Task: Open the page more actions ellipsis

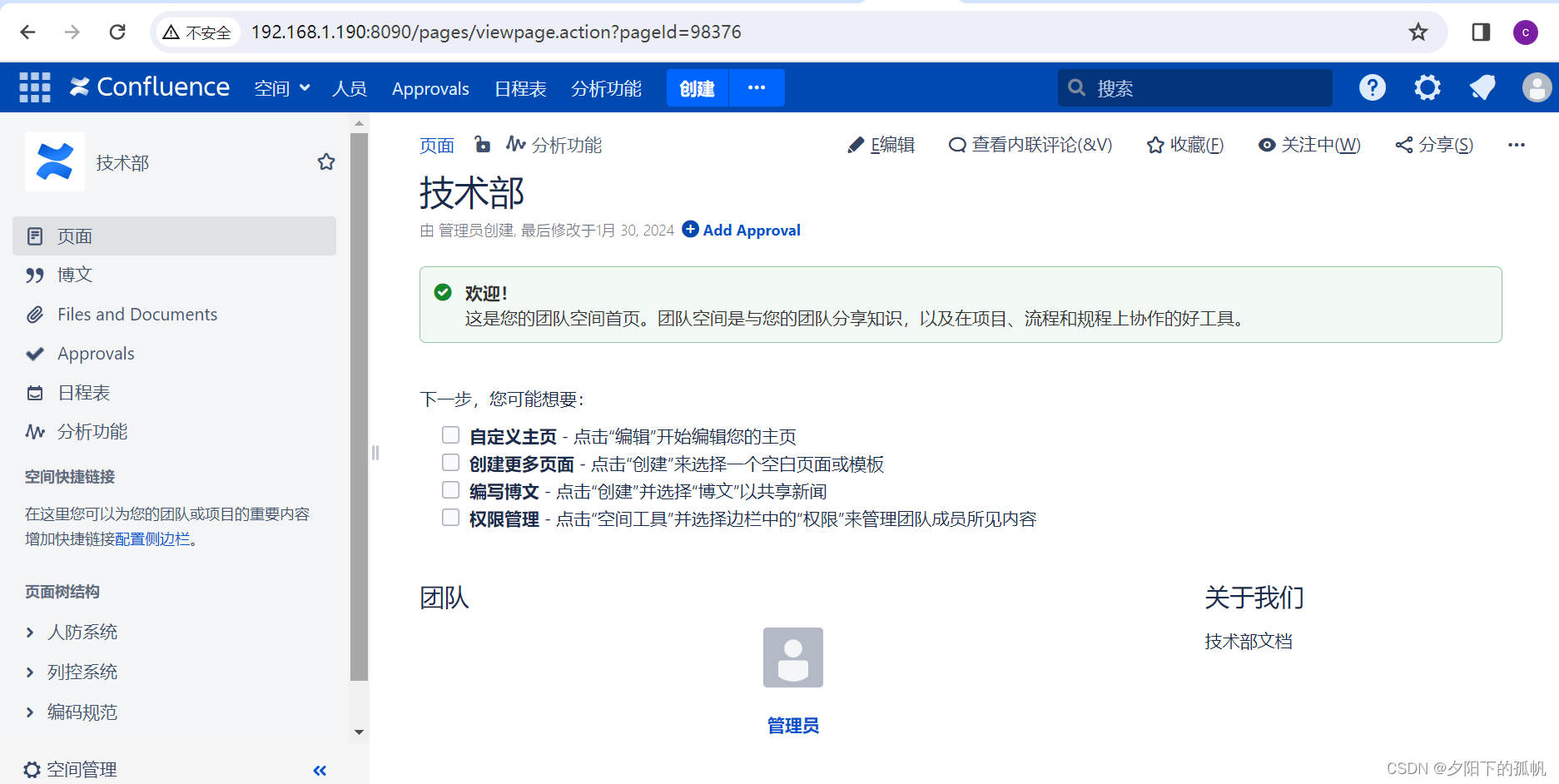Action: click(1517, 145)
